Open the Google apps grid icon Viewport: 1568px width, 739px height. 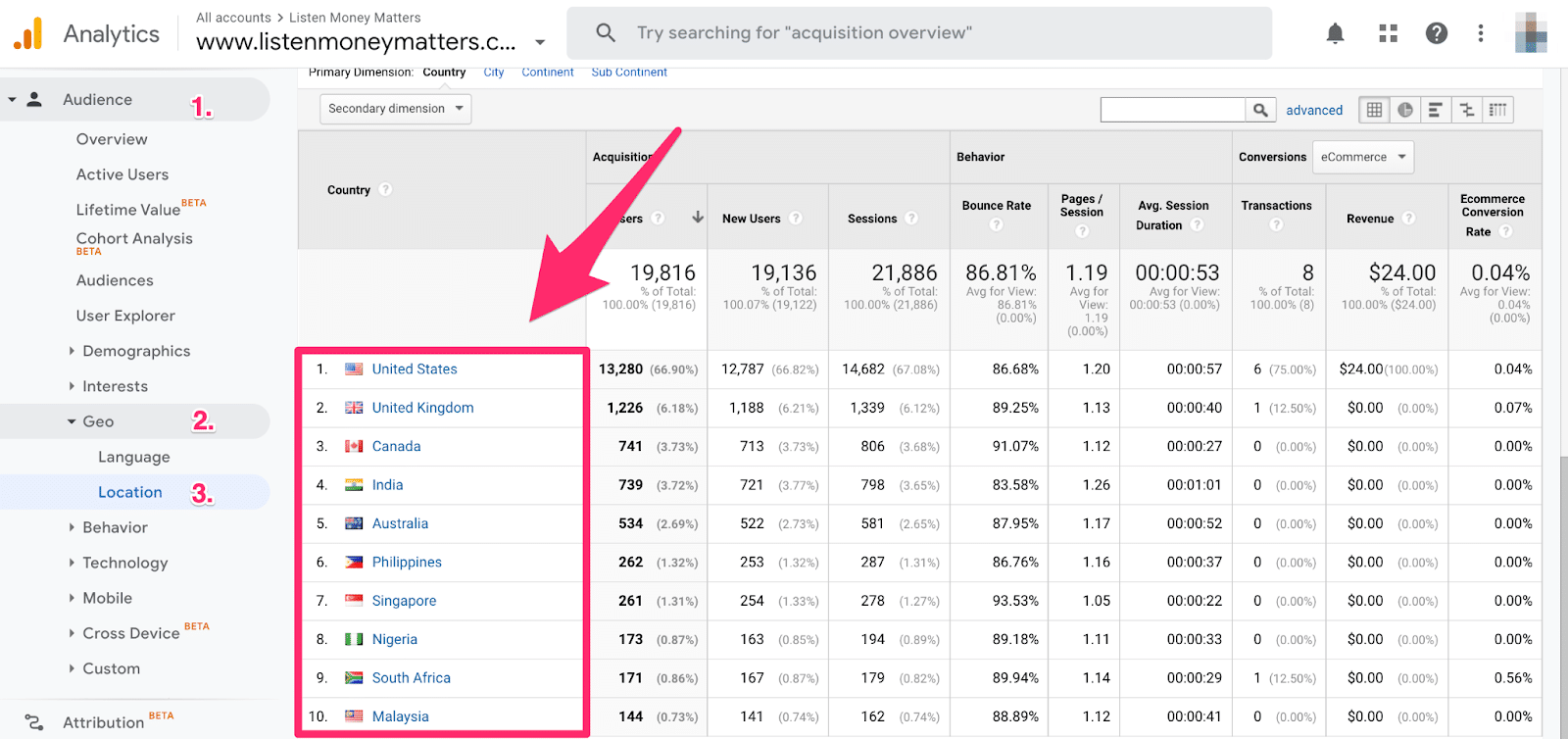[x=1388, y=33]
